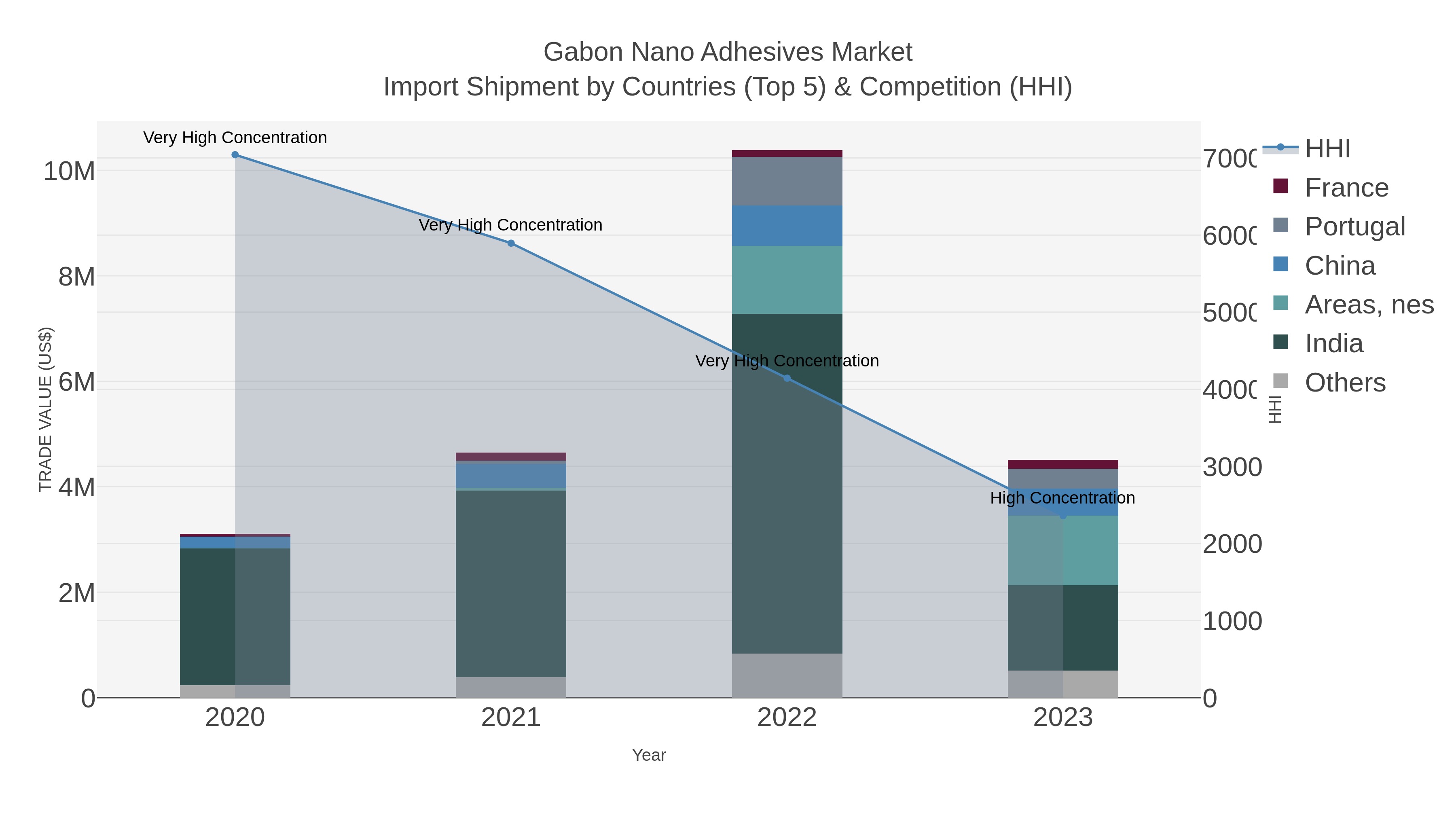
Task: Click the France segment atop 2022 bar
Action: [787, 154]
